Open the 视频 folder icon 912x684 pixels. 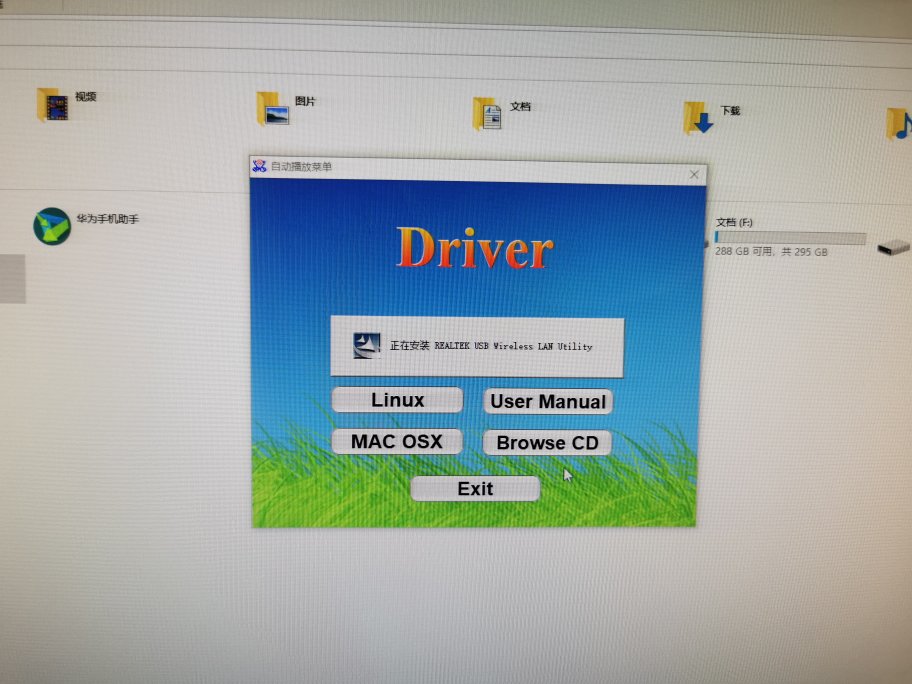[x=52, y=104]
